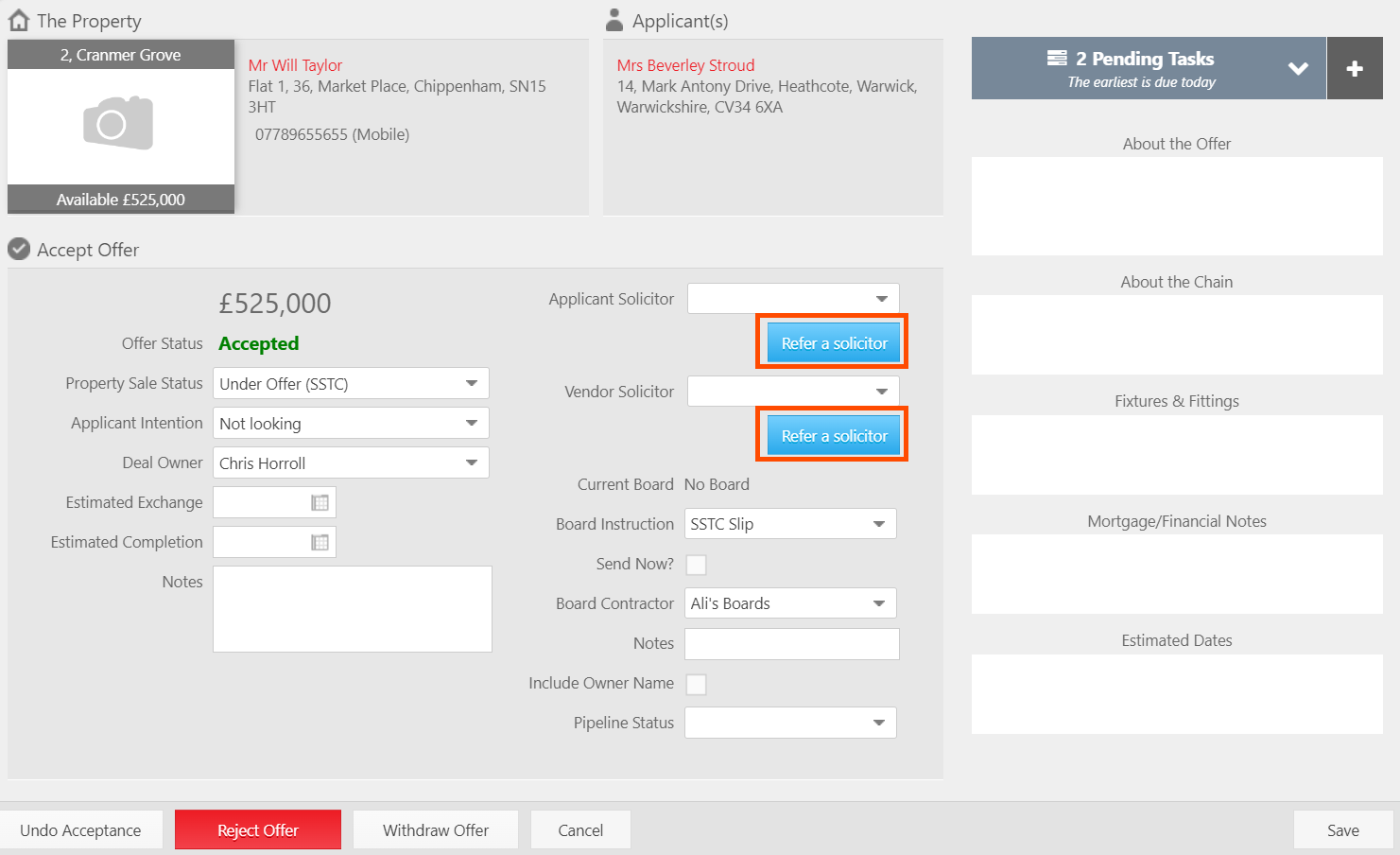Tick the Send Now checkbox

696,565
